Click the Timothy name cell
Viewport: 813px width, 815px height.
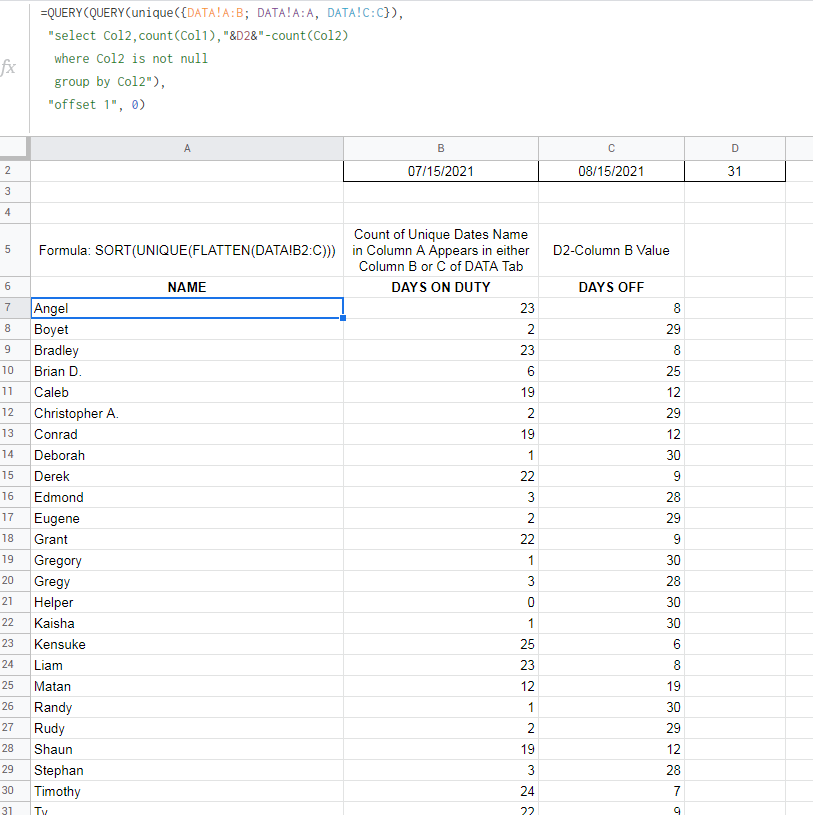coord(187,791)
